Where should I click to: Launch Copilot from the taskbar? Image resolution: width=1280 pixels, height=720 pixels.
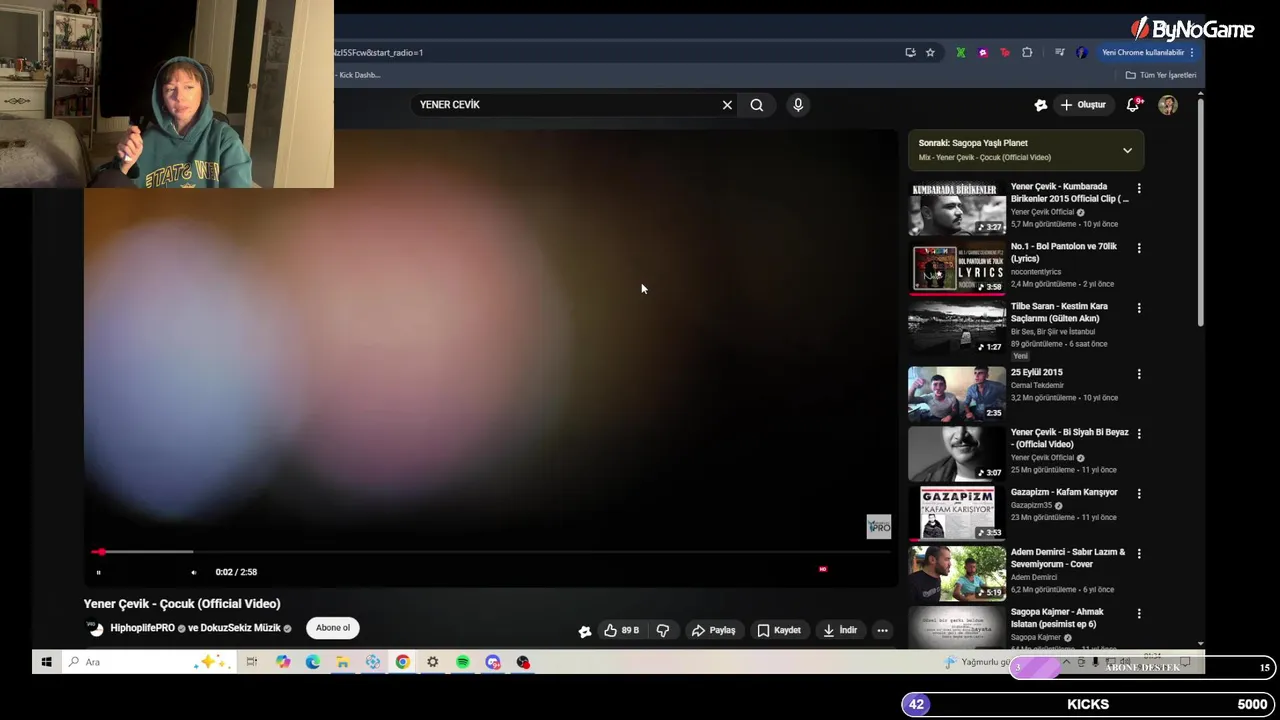click(283, 662)
